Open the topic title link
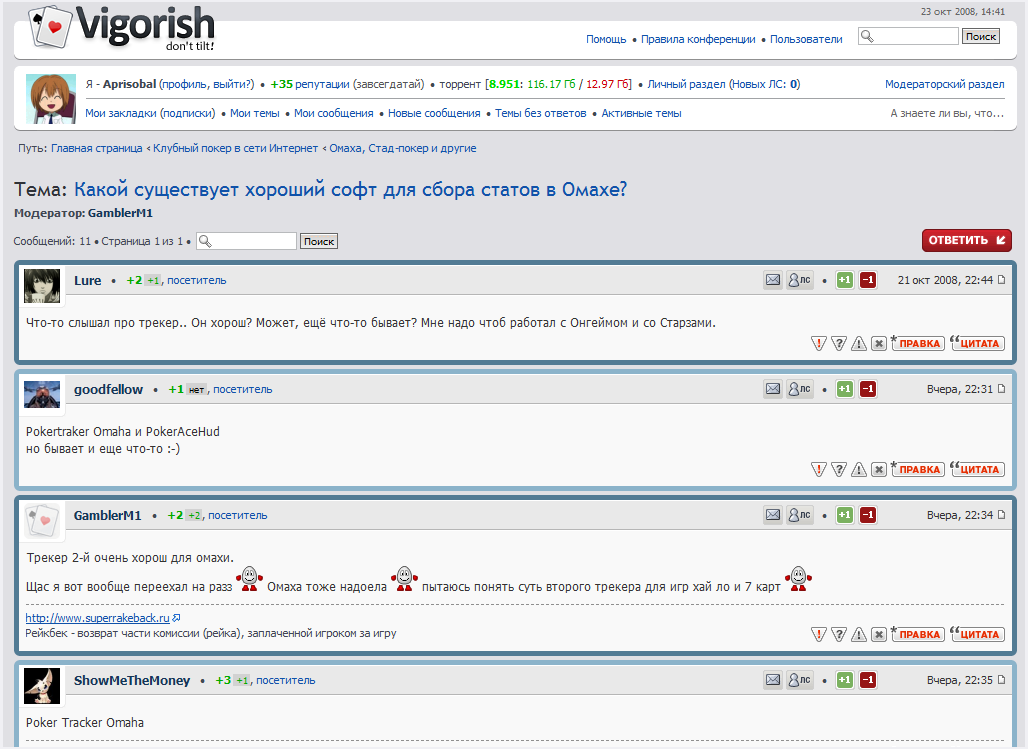Screen dimensions: 1028x749 [350, 190]
